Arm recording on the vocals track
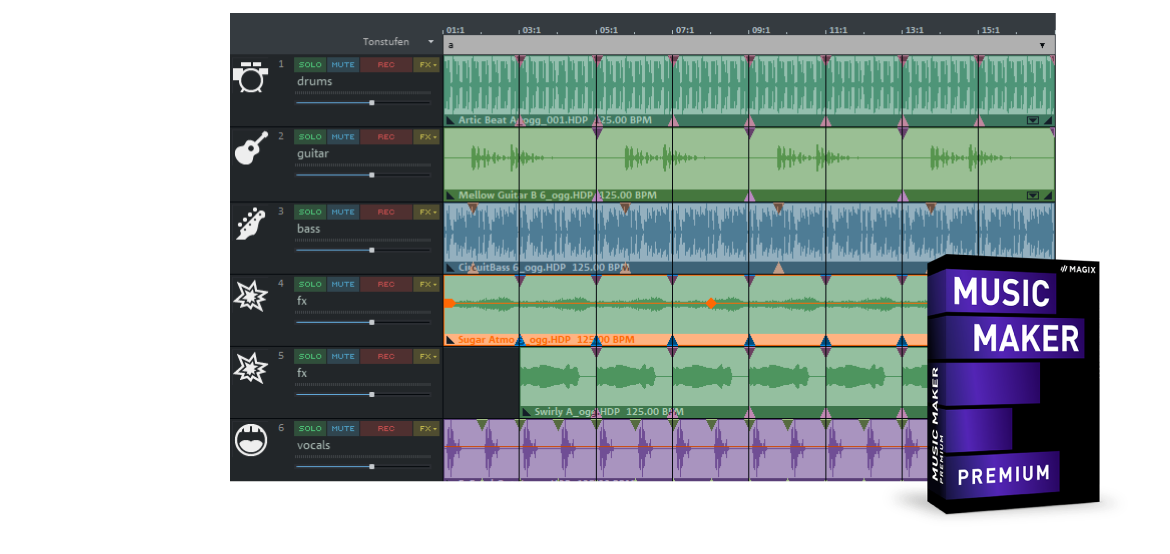Screen dimensions: 1170x554 point(386,429)
